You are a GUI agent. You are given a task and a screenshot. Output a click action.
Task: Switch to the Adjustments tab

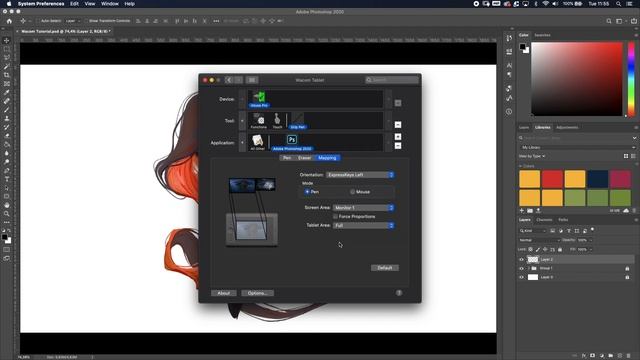click(x=567, y=127)
